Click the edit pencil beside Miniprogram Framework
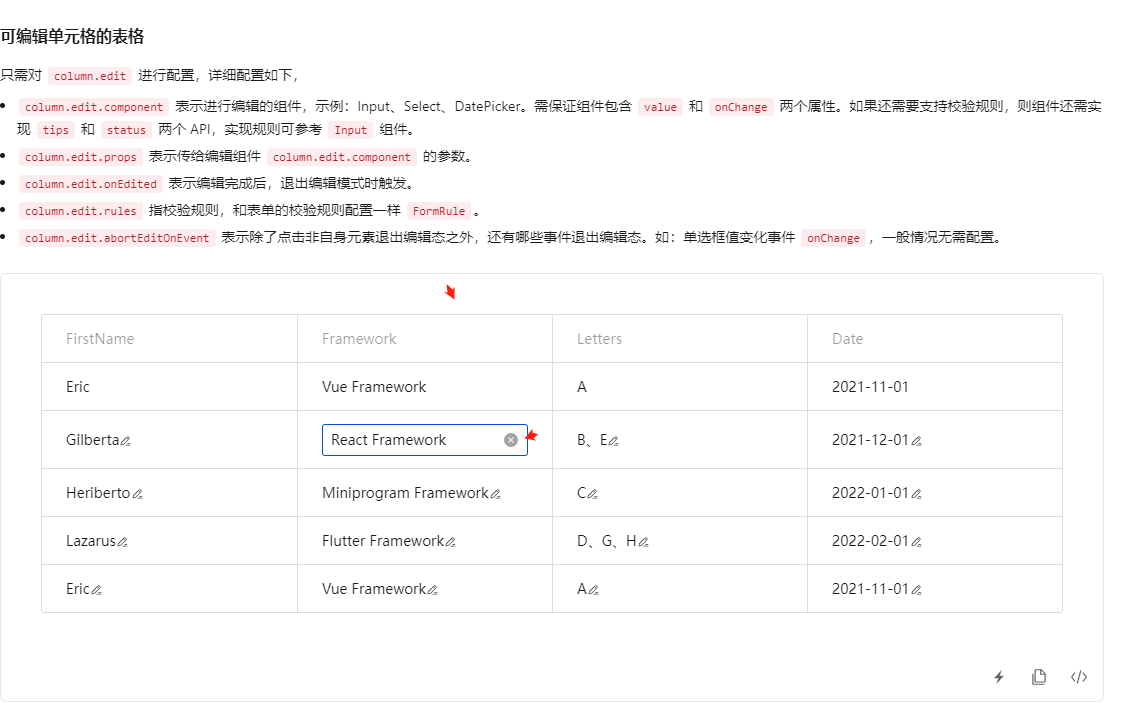The height and width of the screenshot is (723, 1125). [495, 494]
